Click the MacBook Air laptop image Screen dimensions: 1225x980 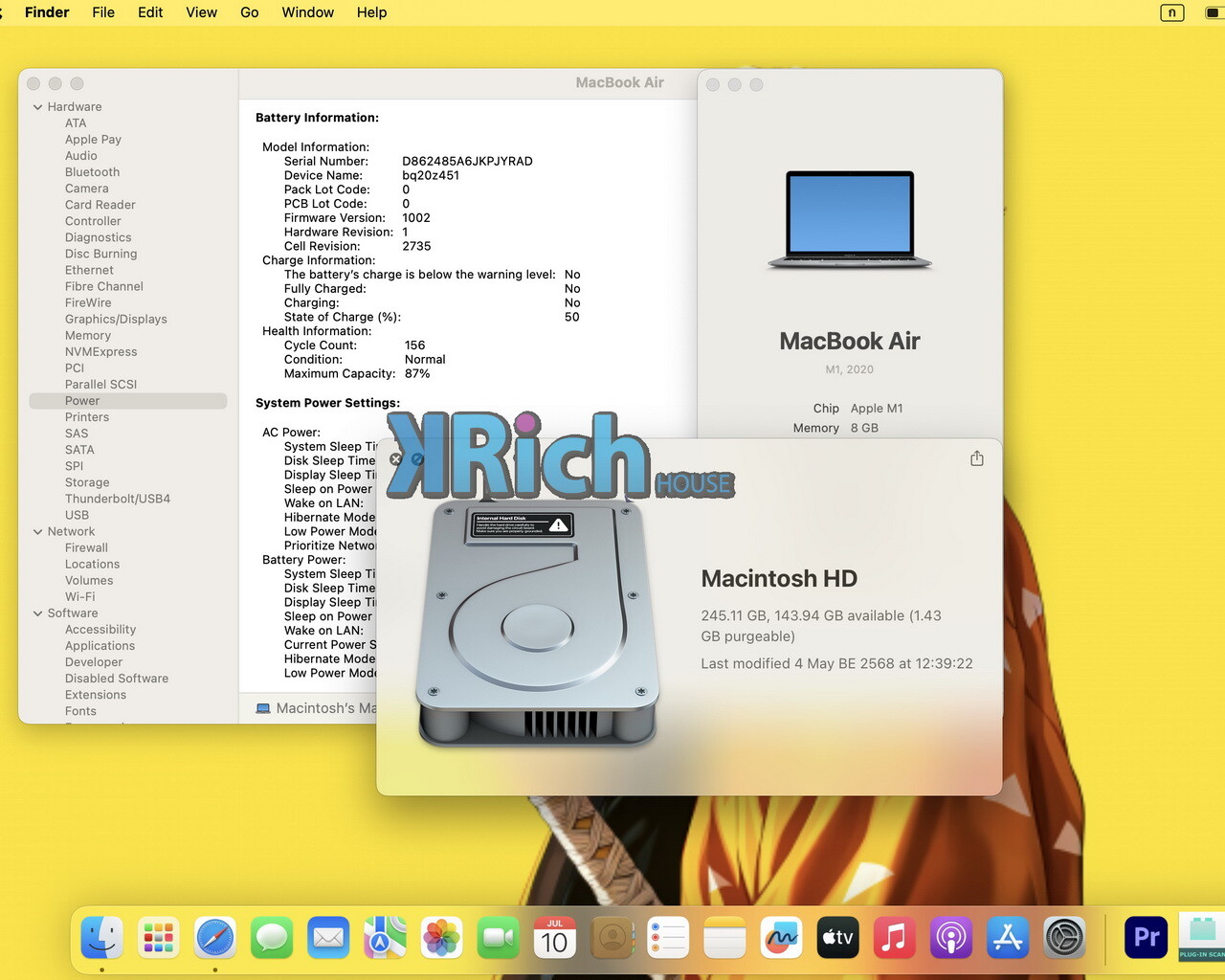pos(850,220)
